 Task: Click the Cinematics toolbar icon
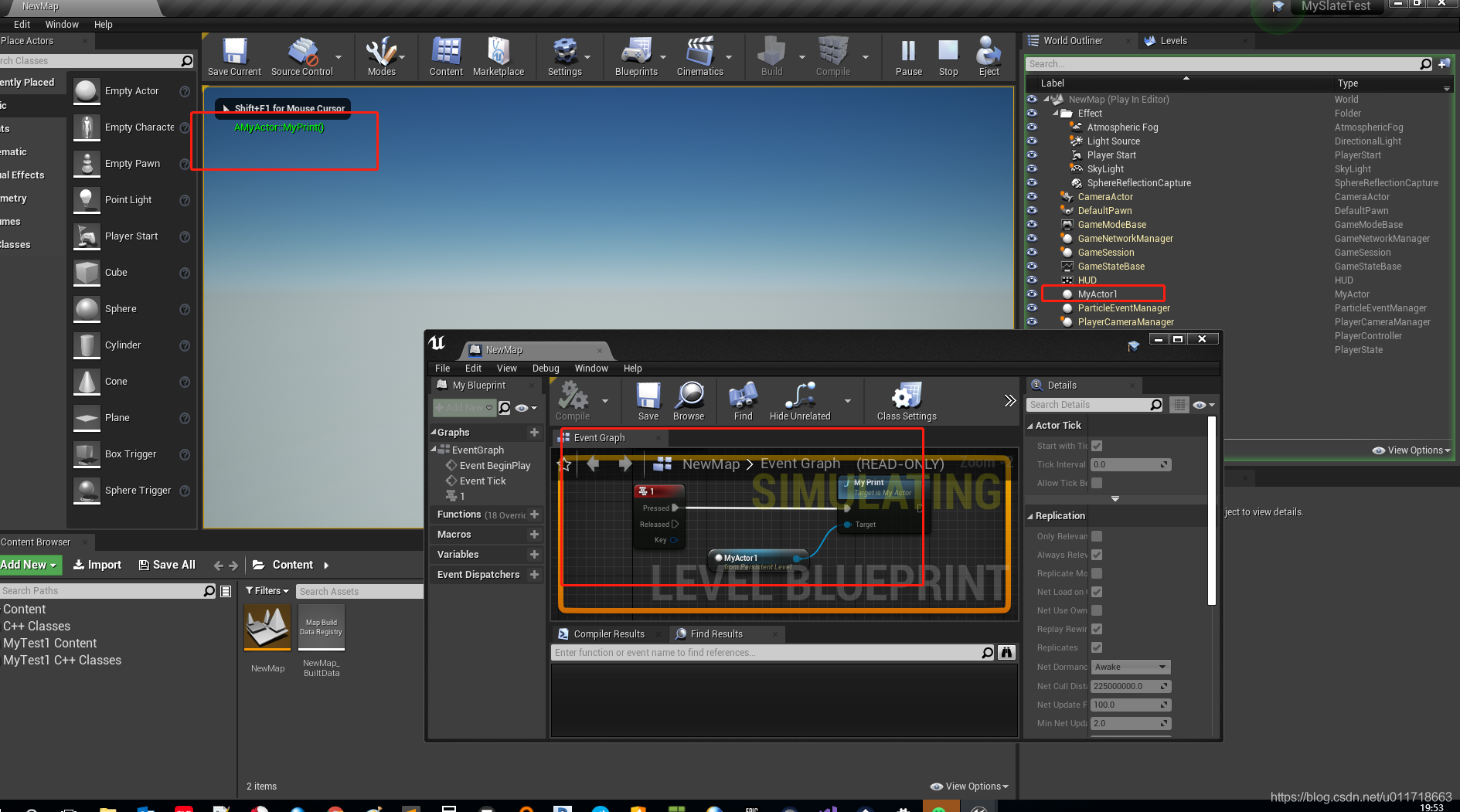(700, 56)
